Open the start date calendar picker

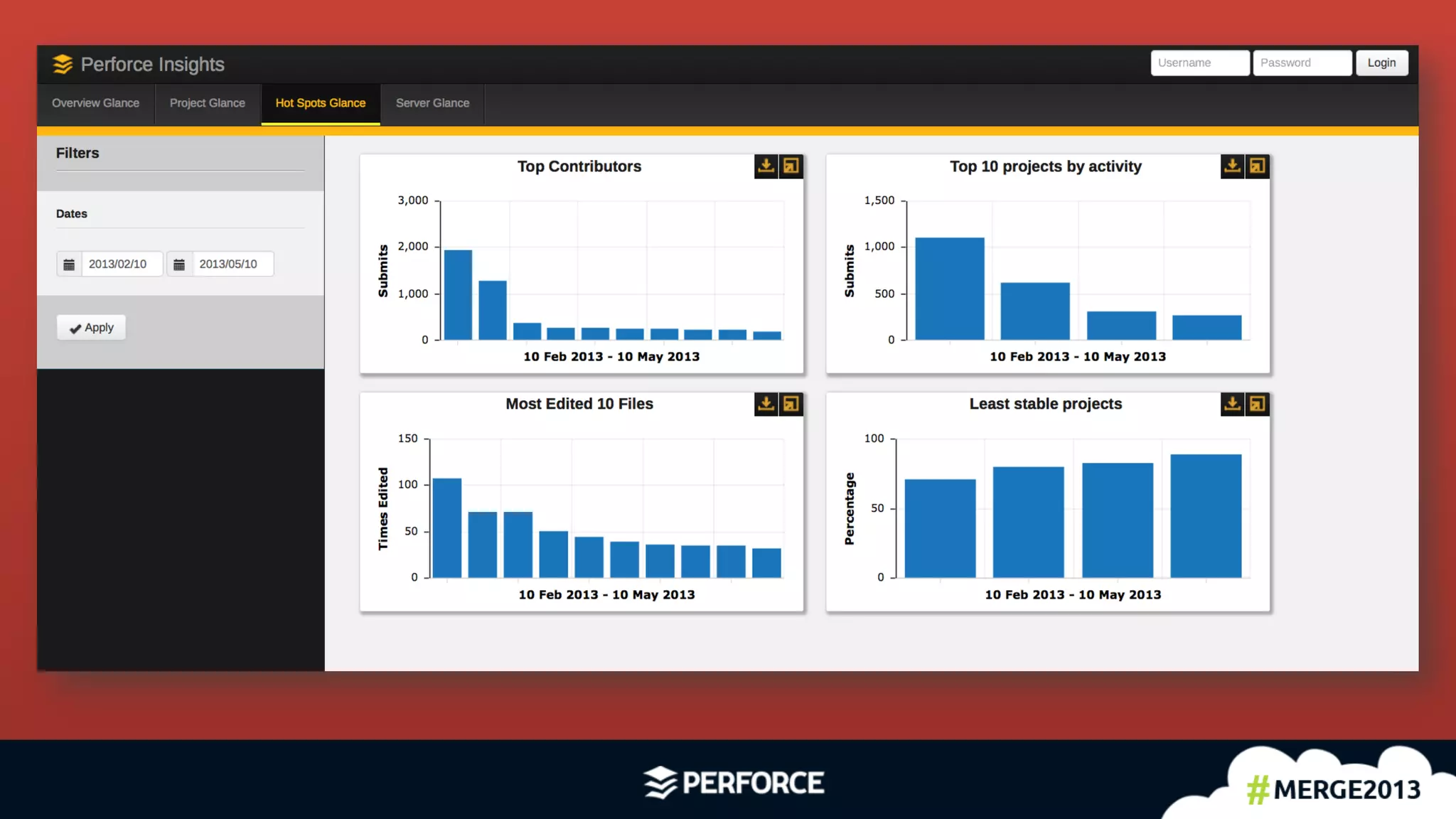pyautogui.click(x=69, y=264)
